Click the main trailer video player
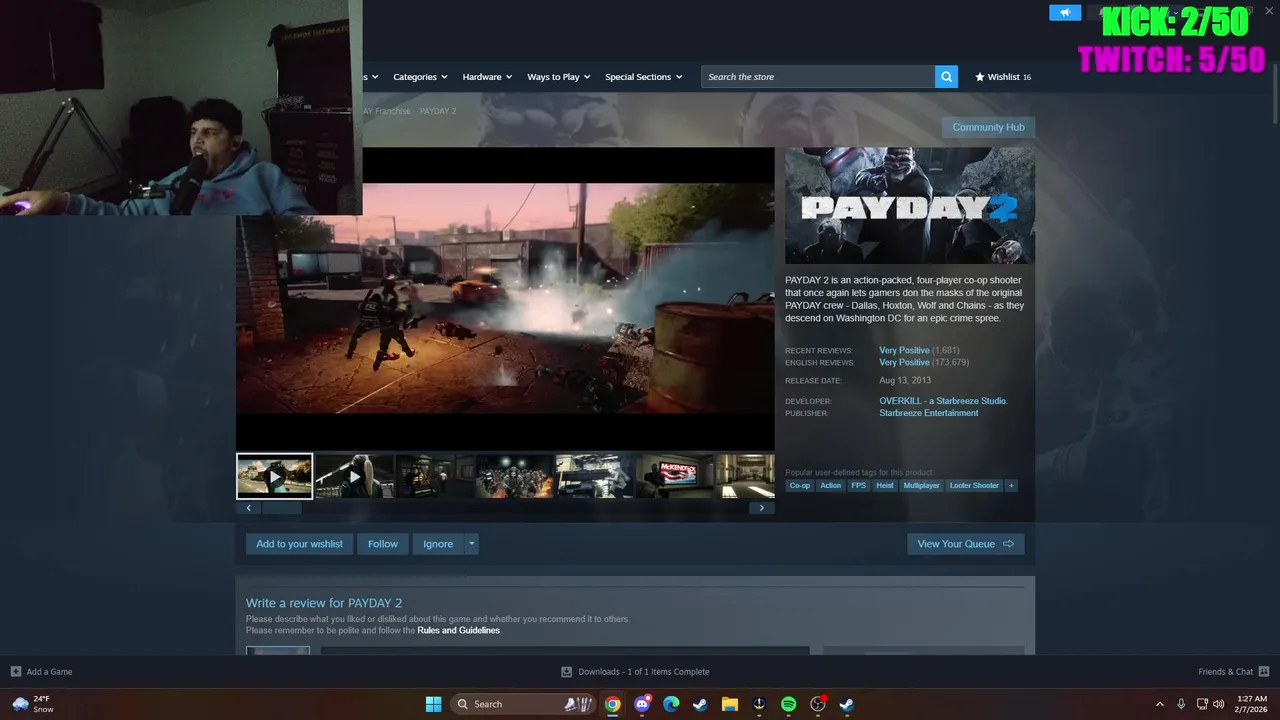 coord(505,299)
